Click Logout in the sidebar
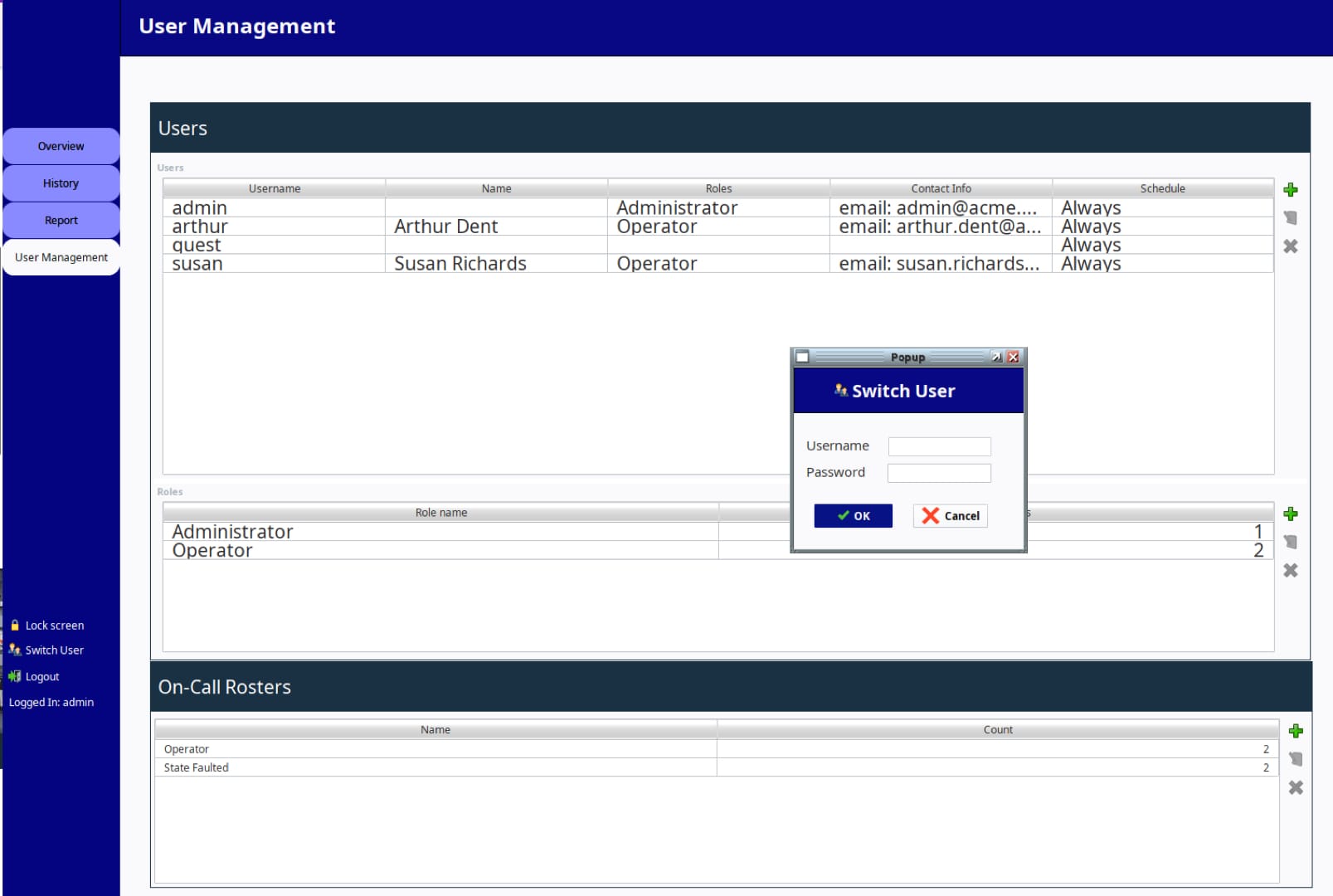 click(x=41, y=677)
